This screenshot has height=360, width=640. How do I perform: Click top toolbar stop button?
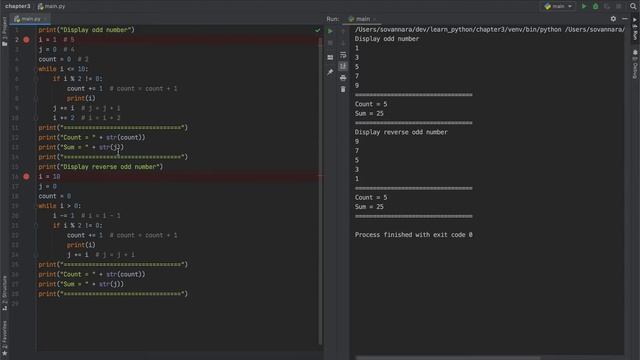click(619, 6)
